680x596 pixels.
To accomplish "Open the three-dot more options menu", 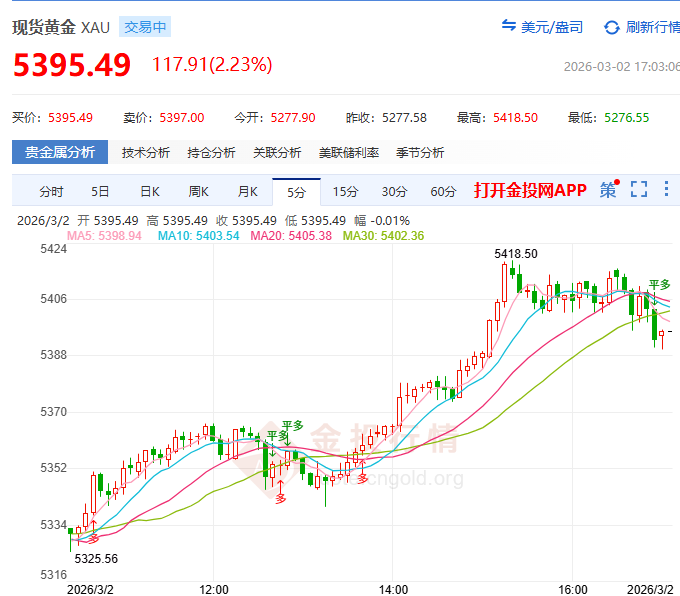I will coord(667,189).
